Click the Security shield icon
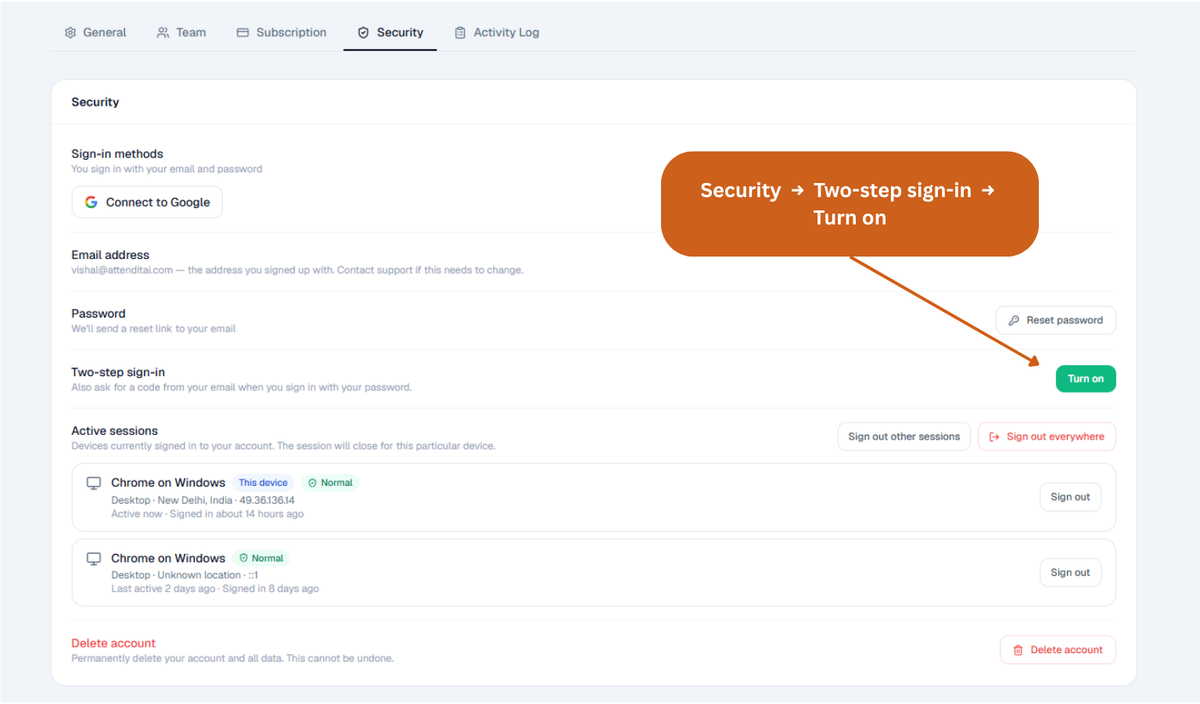Viewport: 1200px width, 704px height. (363, 32)
